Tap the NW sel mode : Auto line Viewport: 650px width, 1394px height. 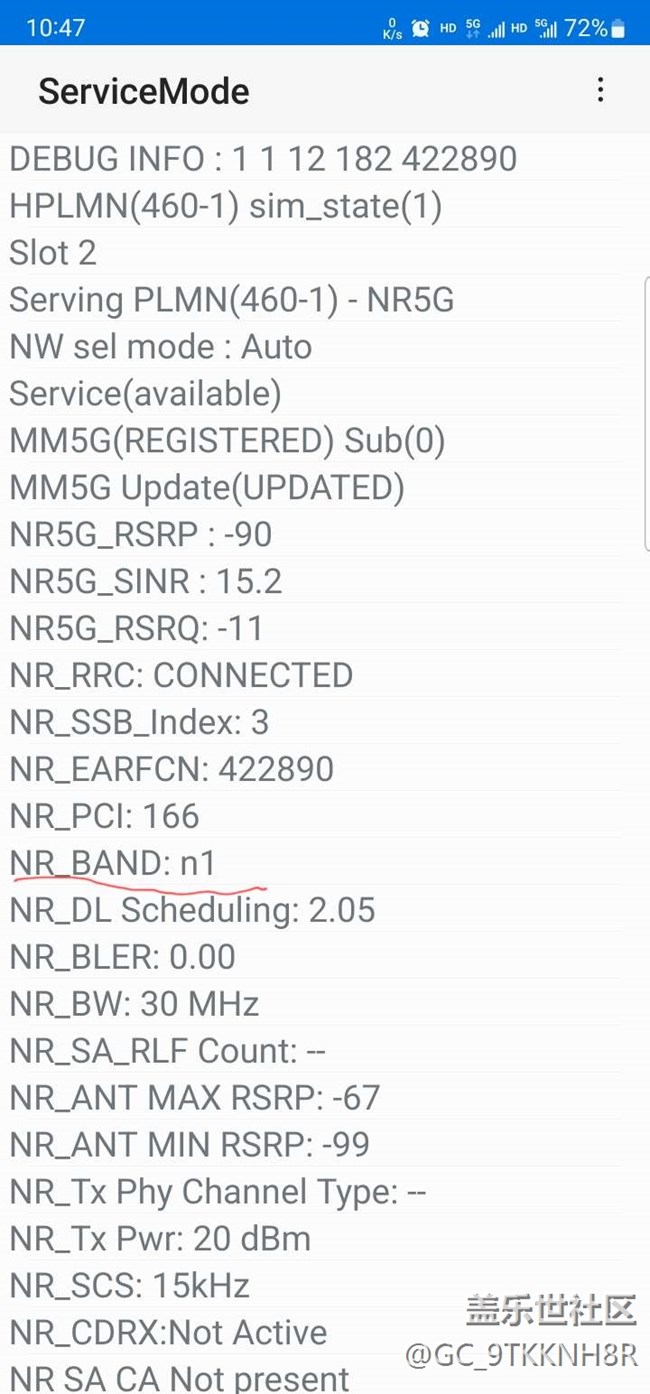(x=160, y=347)
